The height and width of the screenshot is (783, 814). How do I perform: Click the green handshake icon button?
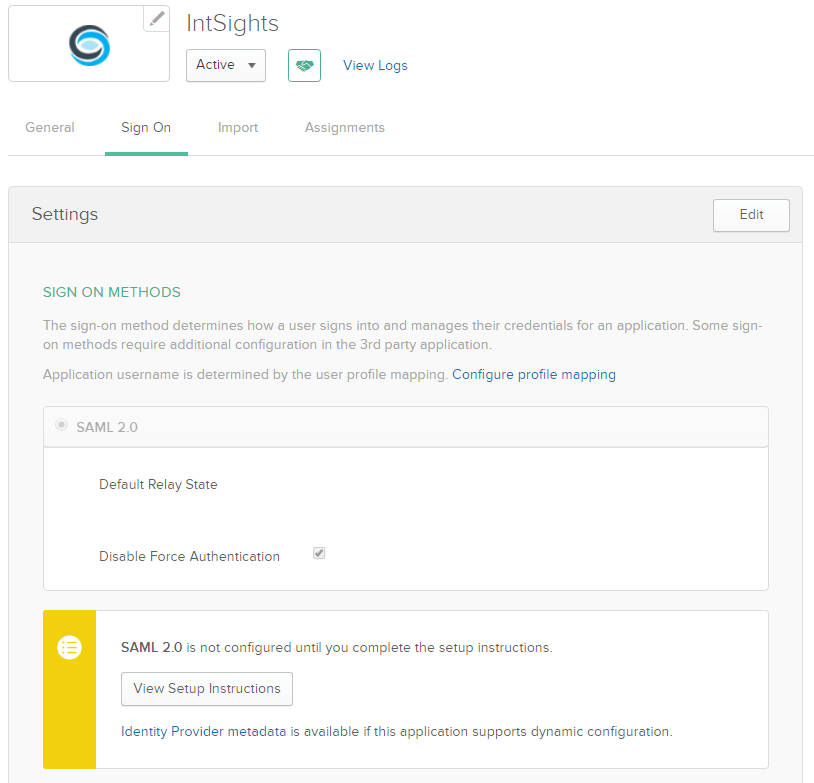tap(304, 65)
